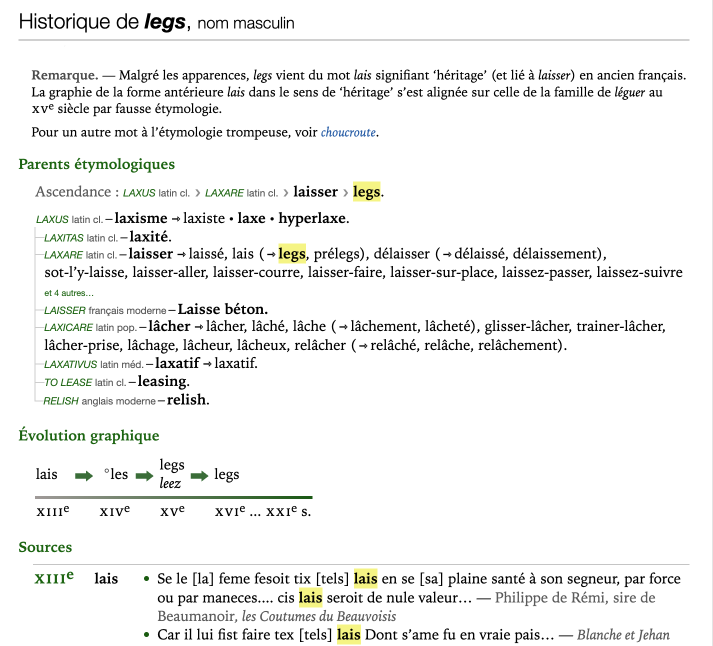Open the choucroute link
This screenshot has width=713, height=646.
click(x=349, y=132)
